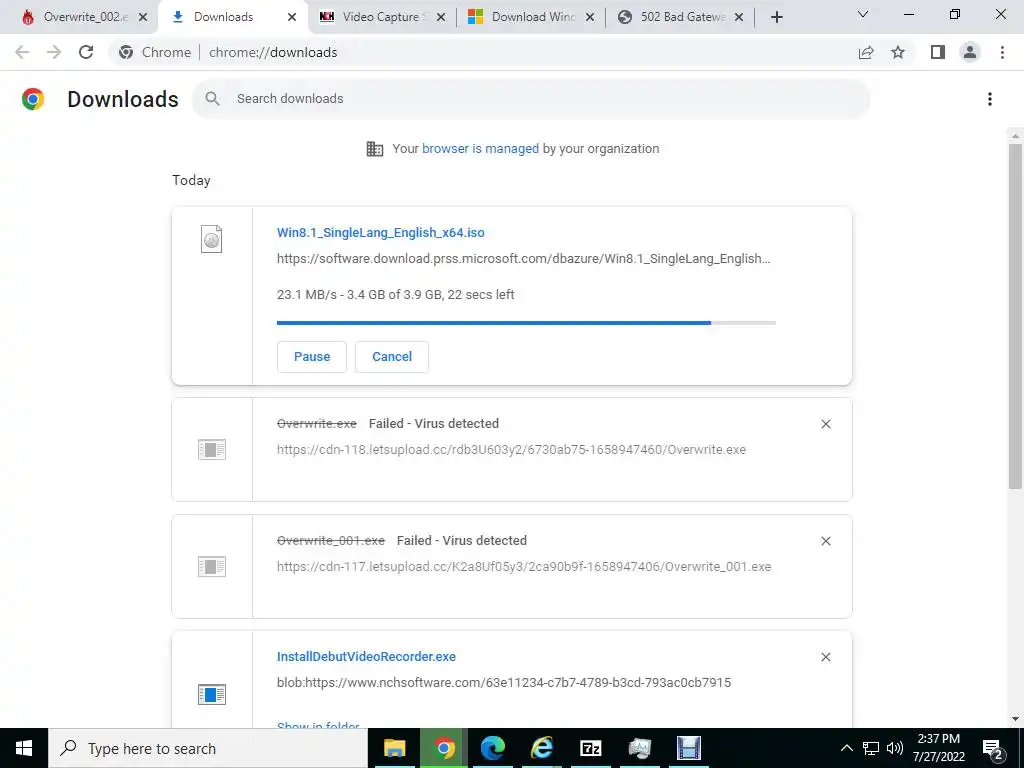This screenshot has height=768, width=1024.
Task: Click the search magnifier icon in Search downloads
Action: (212, 99)
